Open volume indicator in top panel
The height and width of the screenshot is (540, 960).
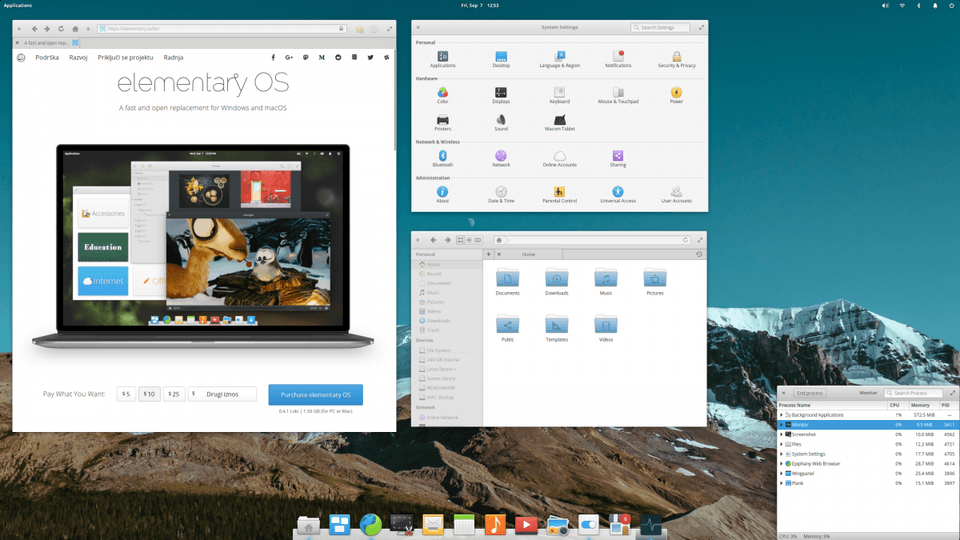(885, 6)
